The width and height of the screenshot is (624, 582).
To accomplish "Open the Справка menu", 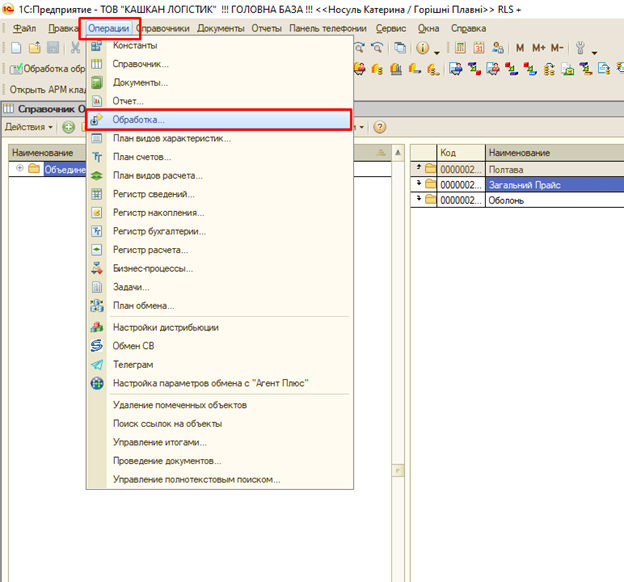I will (468, 28).
